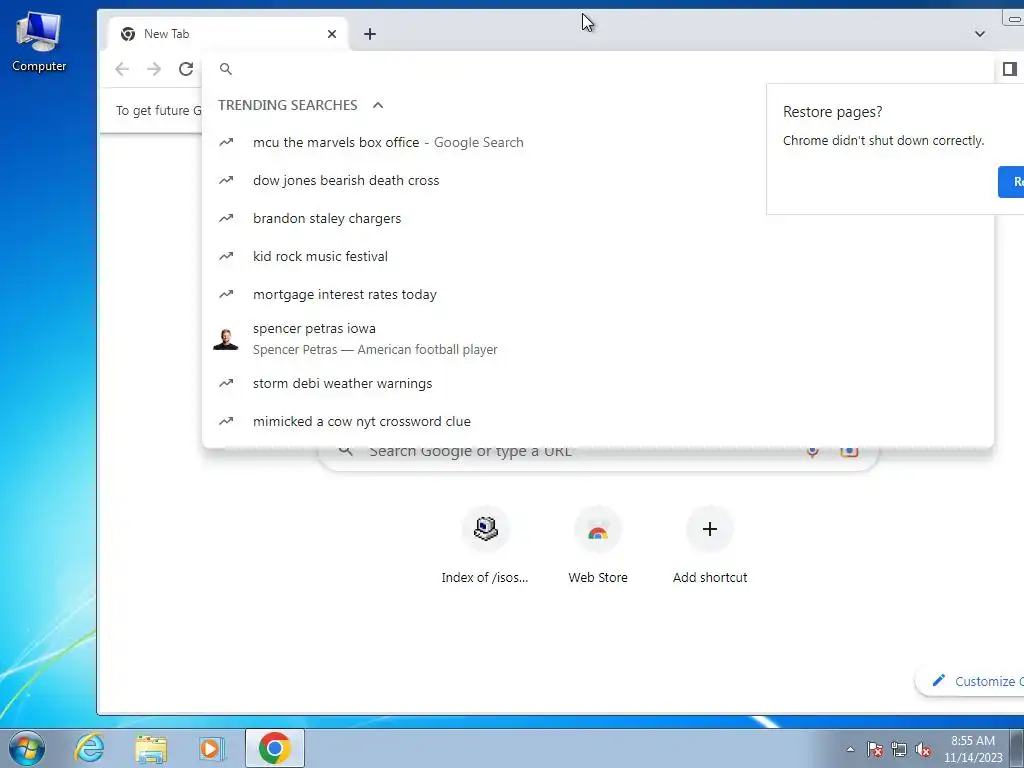Choose suggestion mimicked a cow nyt crossword clue
Image resolution: width=1024 pixels, height=768 pixels.
pyautogui.click(x=598, y=421)
